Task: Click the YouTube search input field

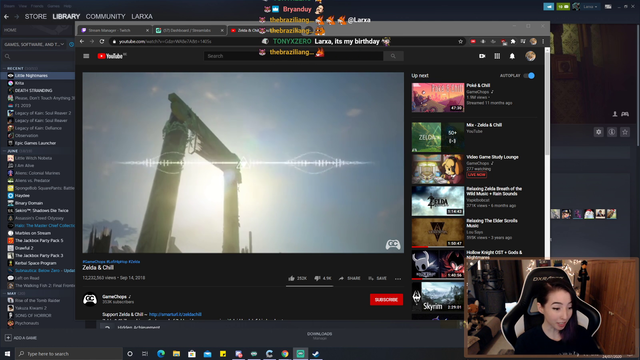Action: 293,56
